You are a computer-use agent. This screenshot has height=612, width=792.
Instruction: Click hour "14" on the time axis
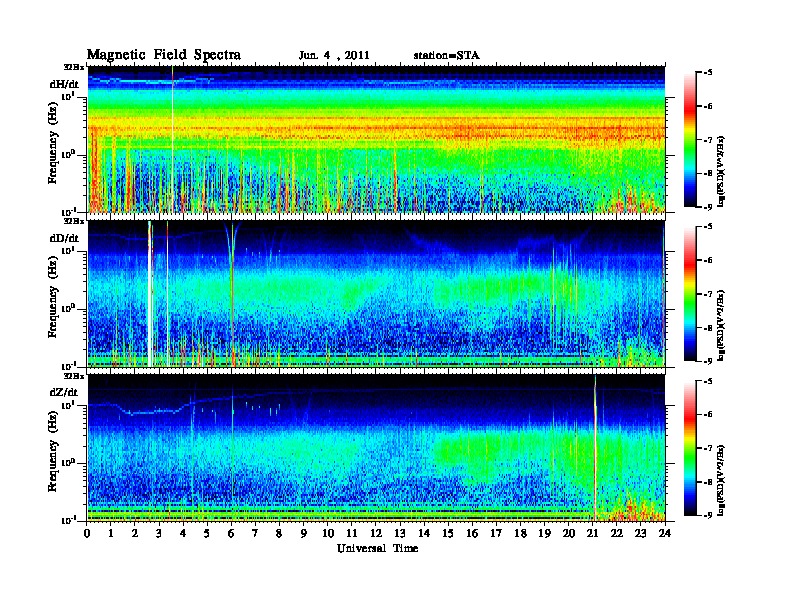424,533
